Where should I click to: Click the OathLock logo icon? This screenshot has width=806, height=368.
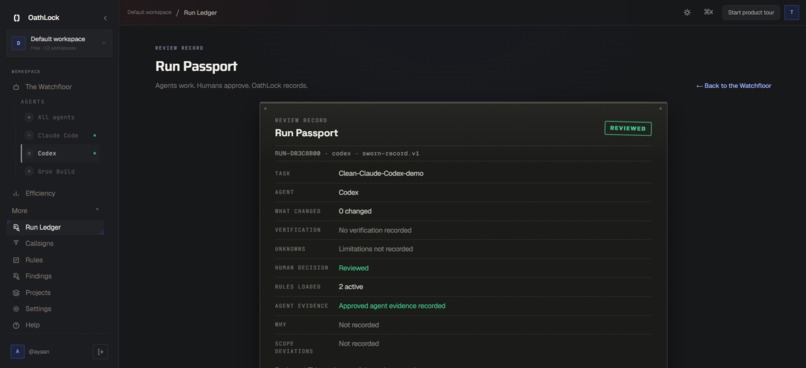click(16, 18)
